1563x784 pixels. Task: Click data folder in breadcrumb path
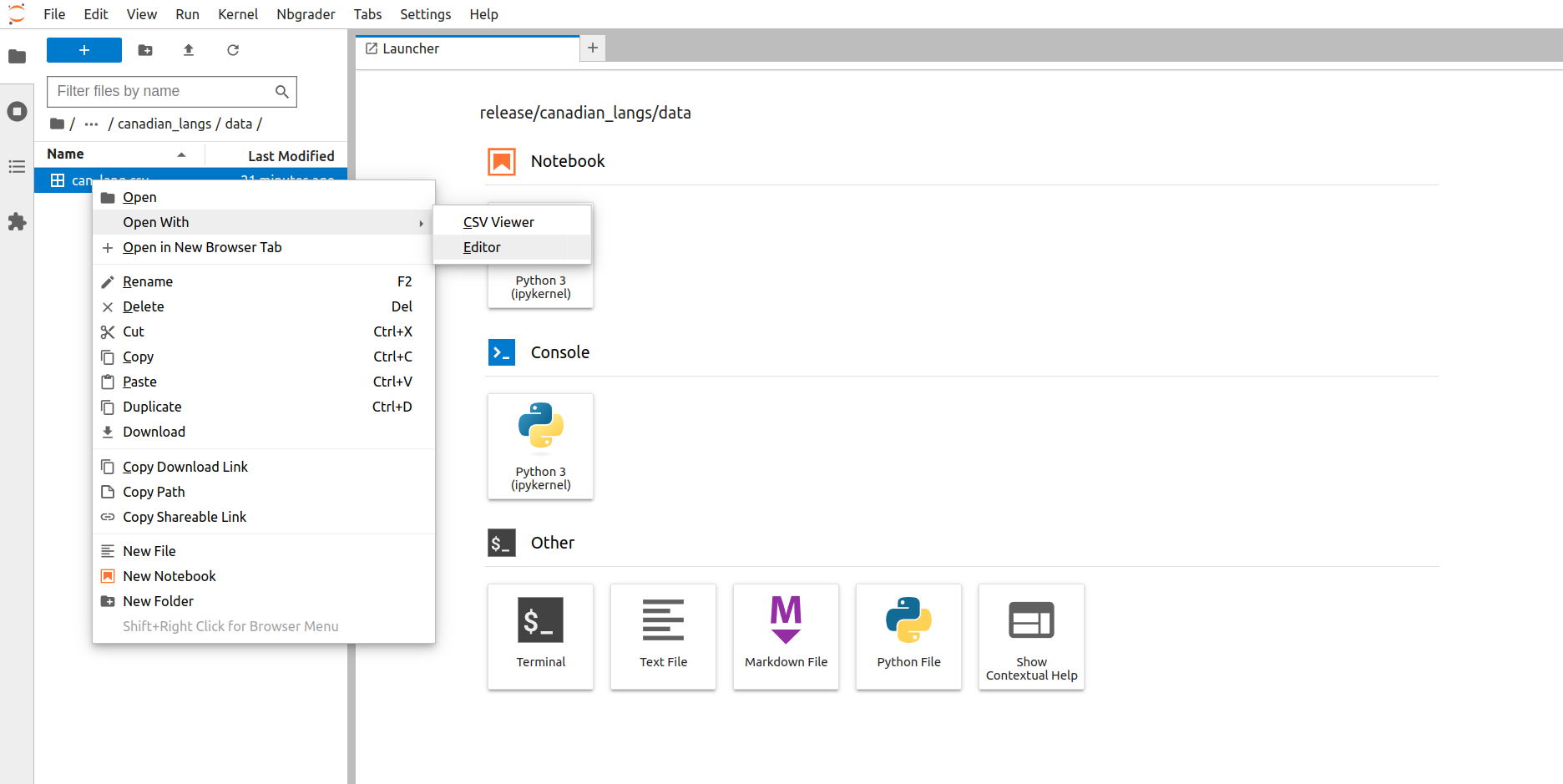238,124
